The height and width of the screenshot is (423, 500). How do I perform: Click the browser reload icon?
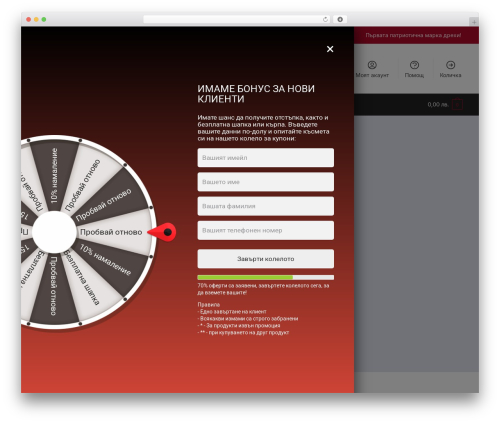(325, 19)
